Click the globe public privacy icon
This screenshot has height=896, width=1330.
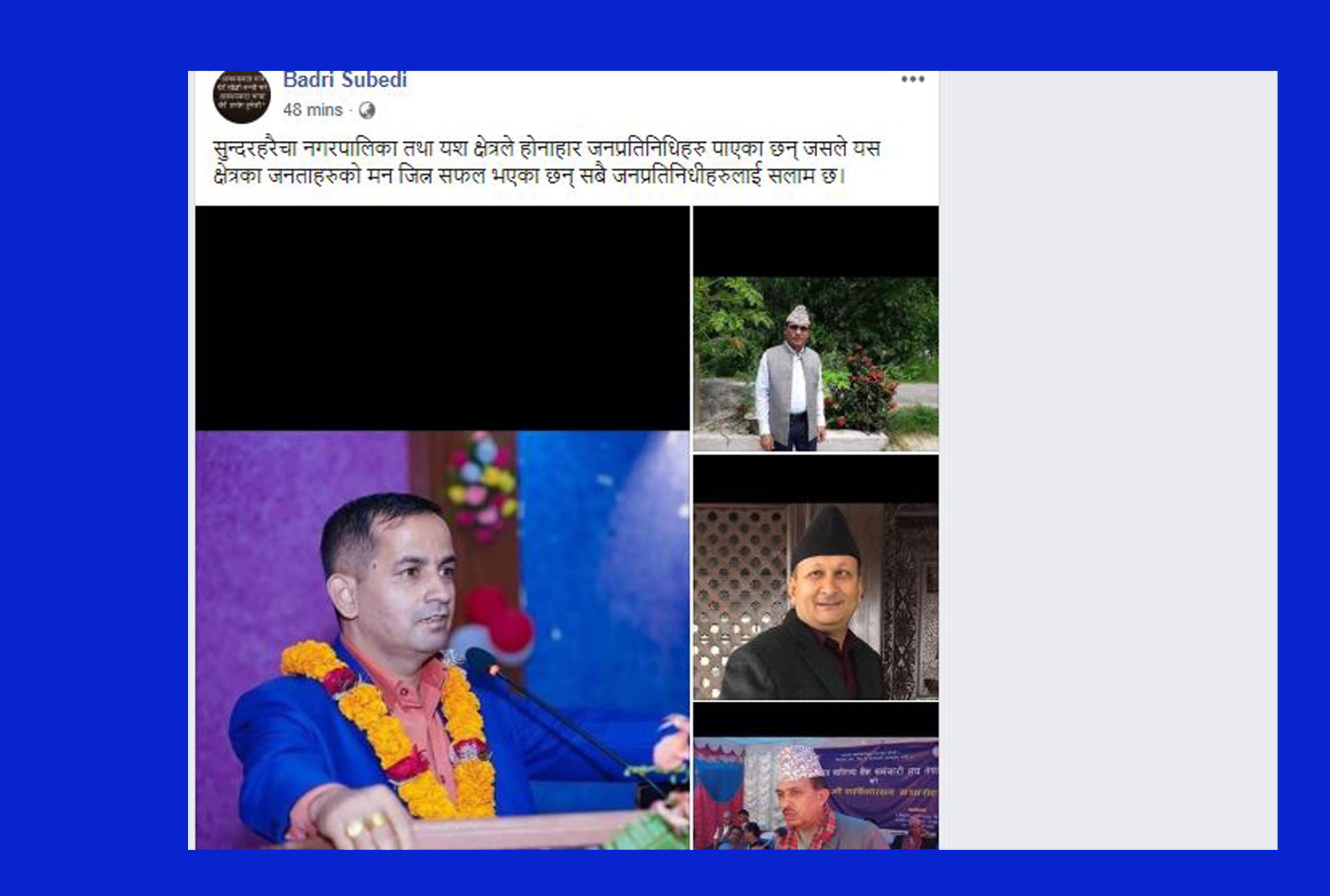(366, 110)
